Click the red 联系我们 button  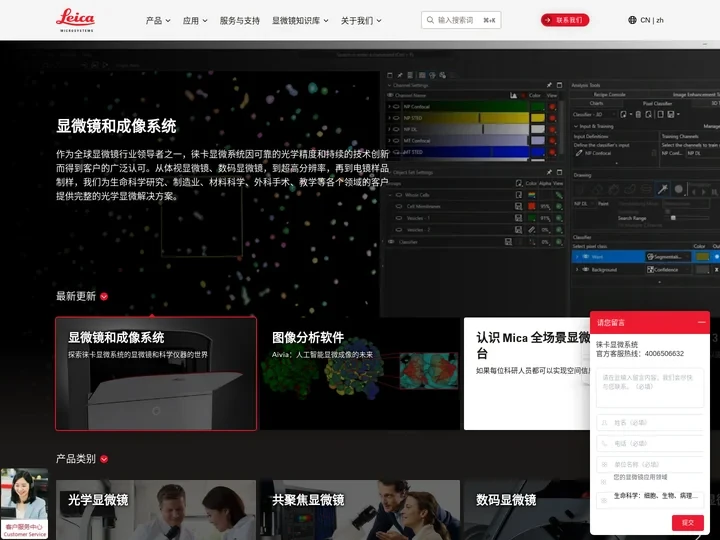pos(565,20)
